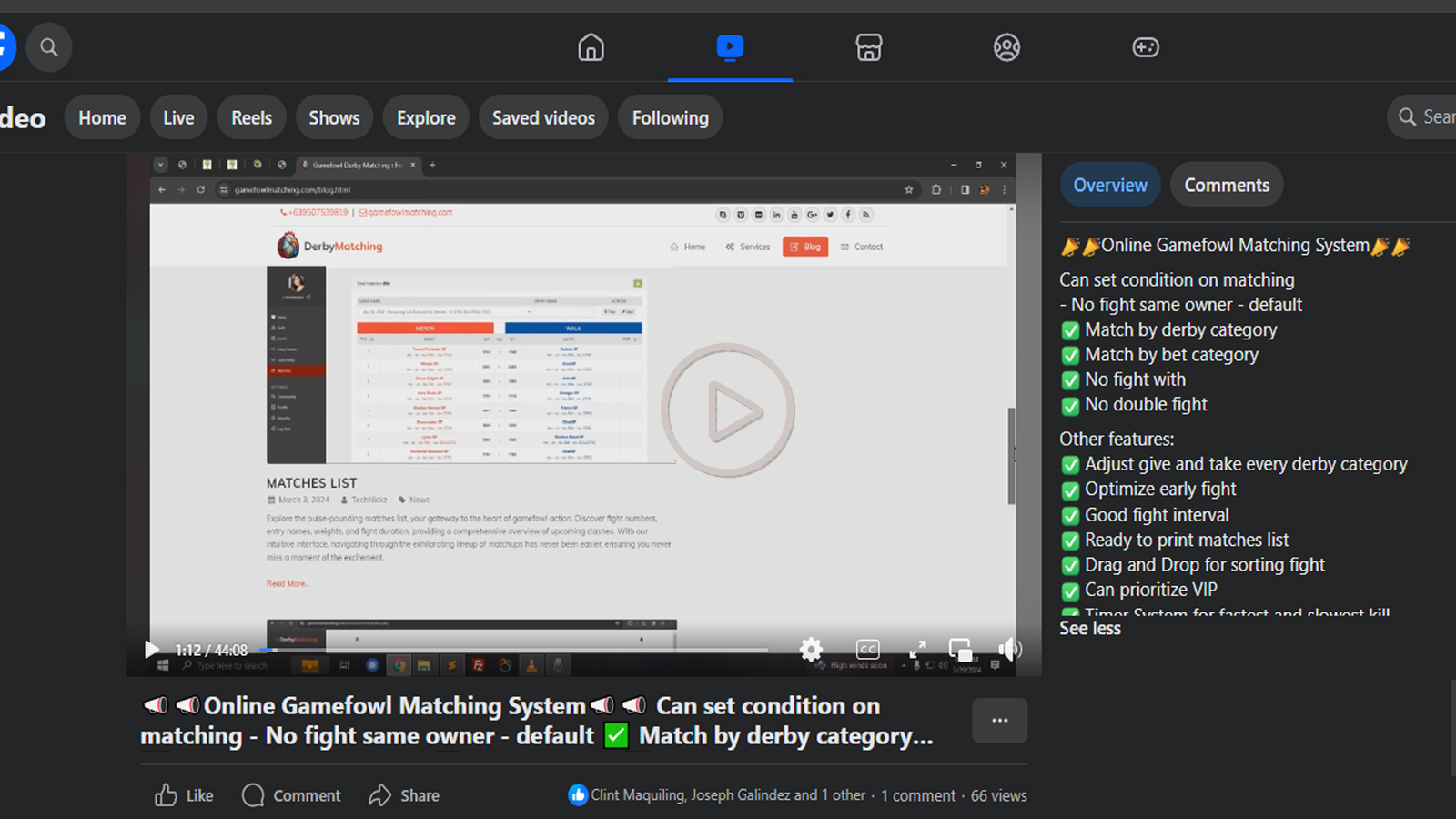Collapse the description with See less

click(x=1089, y=629)
